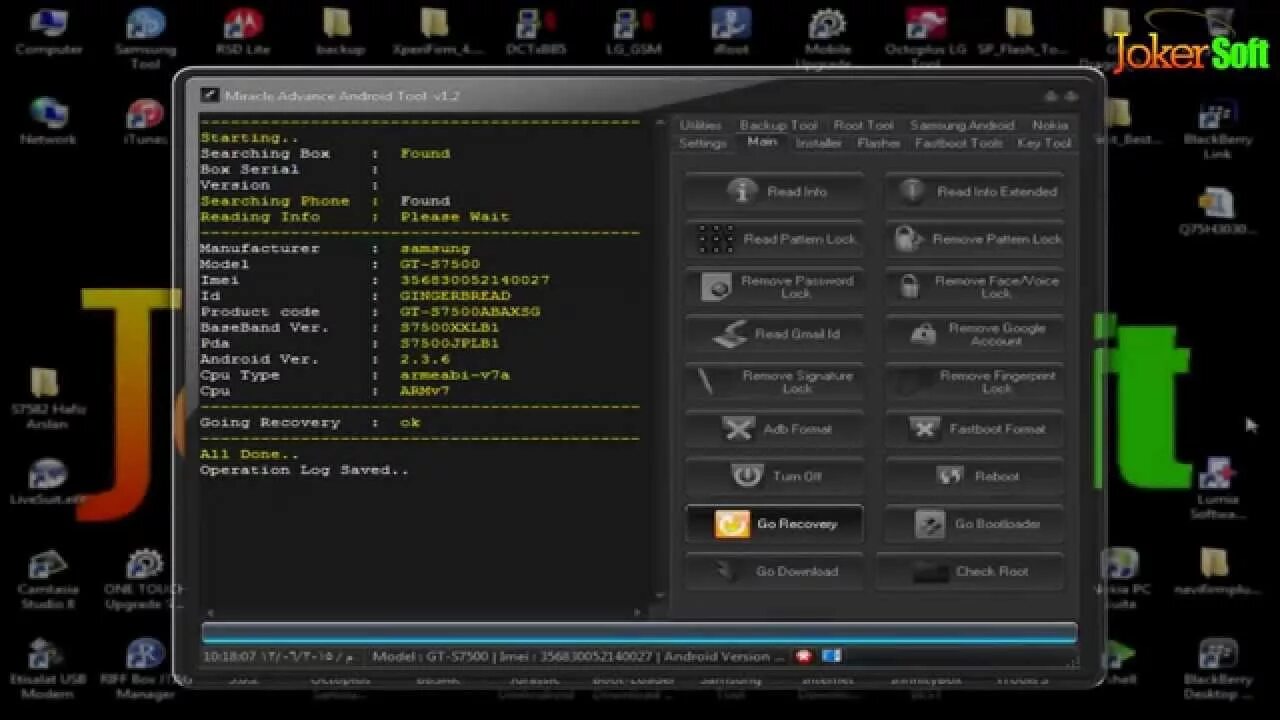The height and width of the screenshot is (720, 1280).
Task: Switch to the Settings tab
Action: tap(703, 143)
